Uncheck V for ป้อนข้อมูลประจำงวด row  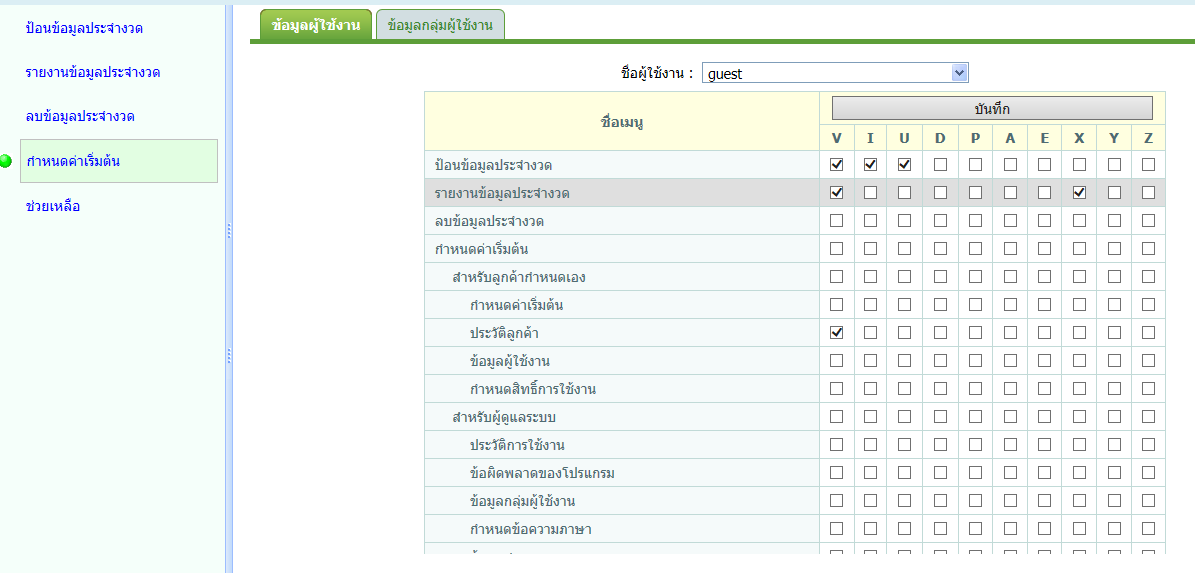[836, 164]
